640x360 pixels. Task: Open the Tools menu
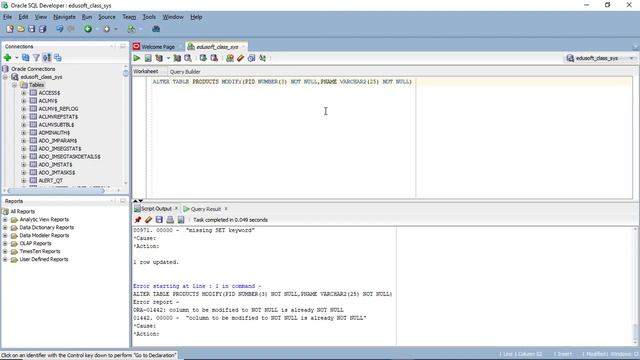(x=149, y=17)
